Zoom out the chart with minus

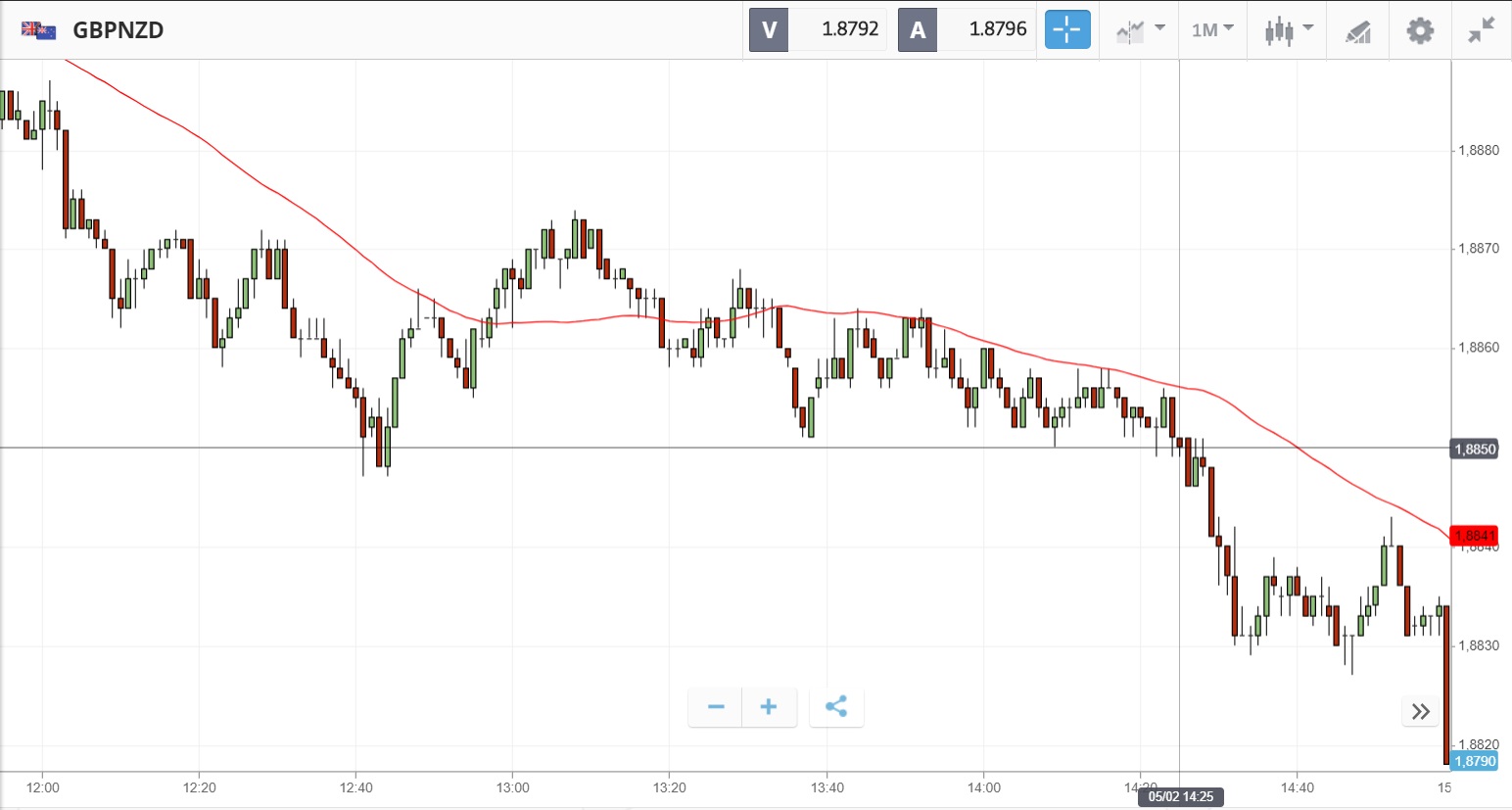pos(716,707)
